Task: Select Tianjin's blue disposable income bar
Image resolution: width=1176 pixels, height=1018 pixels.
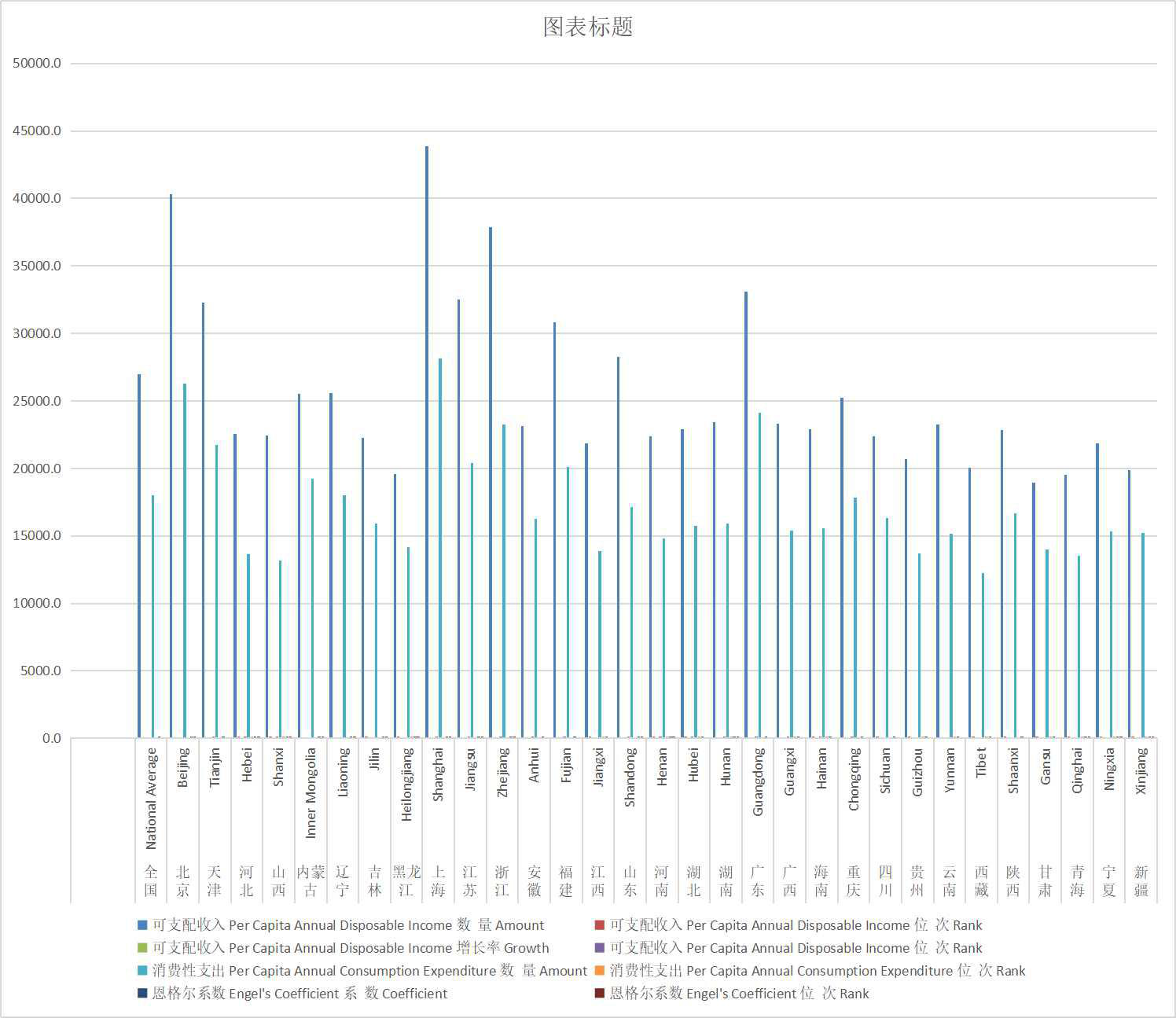Action: (x=203, y=520)
